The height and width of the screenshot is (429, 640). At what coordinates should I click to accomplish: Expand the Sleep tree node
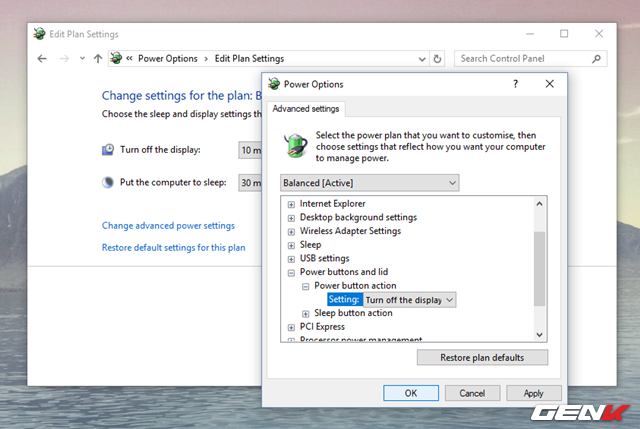click(x=291, y=246)
